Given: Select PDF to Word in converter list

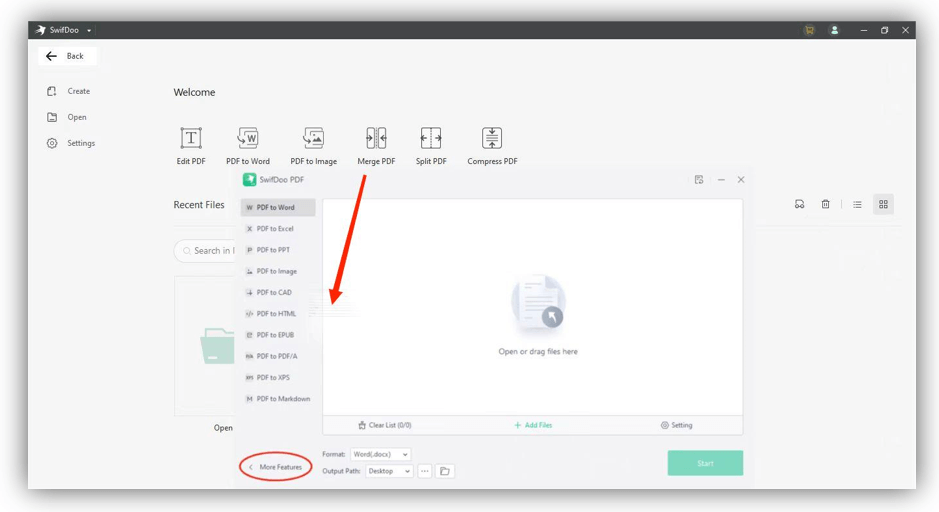Looking at the screenshot, I should pyautogui.click(x=278, y=207).
